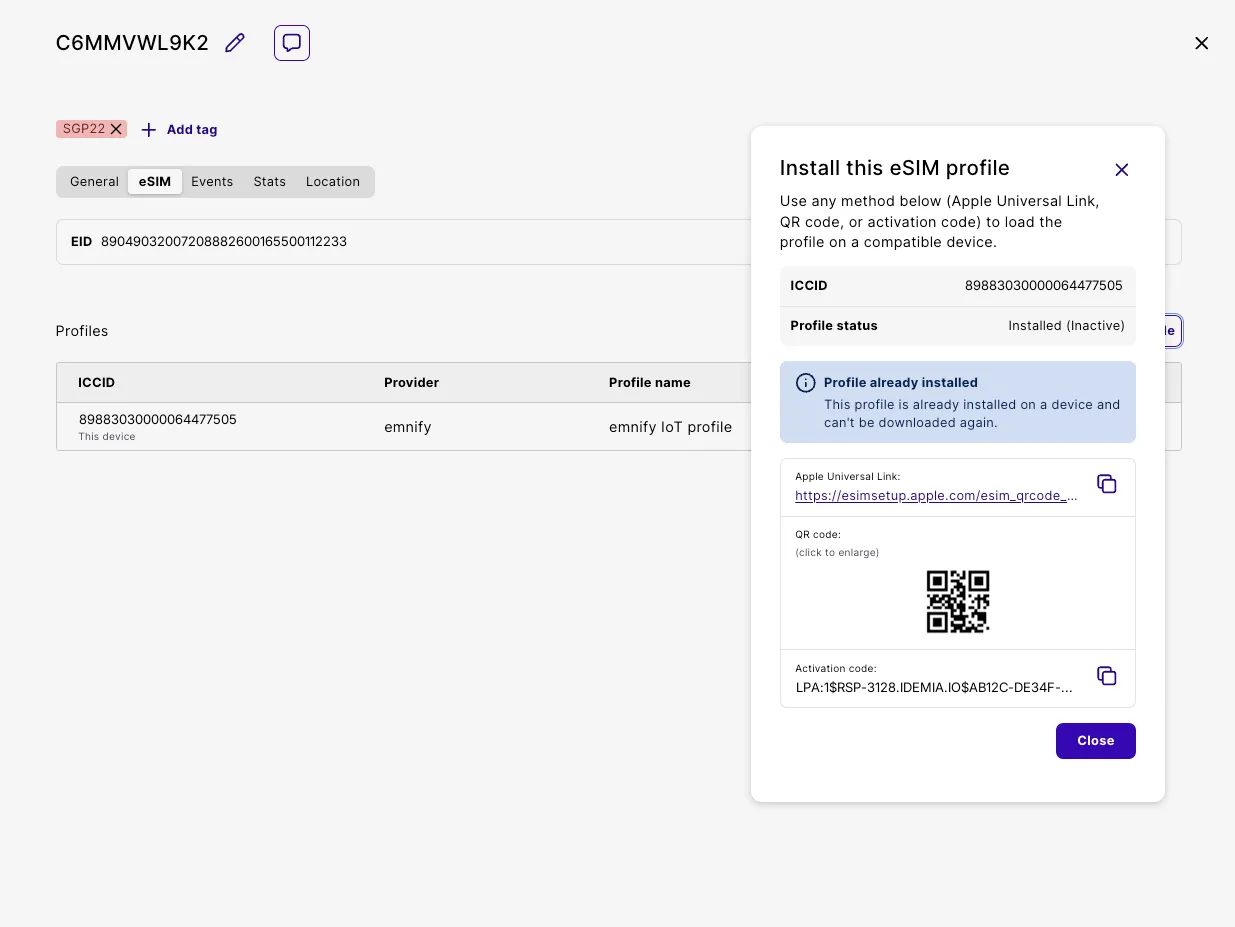Click the pencil icon to rename C6MMVWL9K2
Viewport: 1235px width, 927px height.
pos(235,43)
